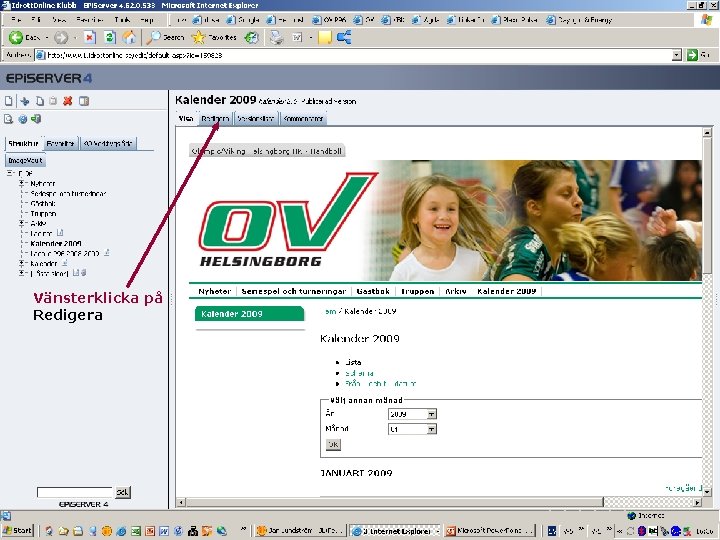Click the red X delete page icon
The height and width of the screenshot is (540, 720).
coord(68,101)
